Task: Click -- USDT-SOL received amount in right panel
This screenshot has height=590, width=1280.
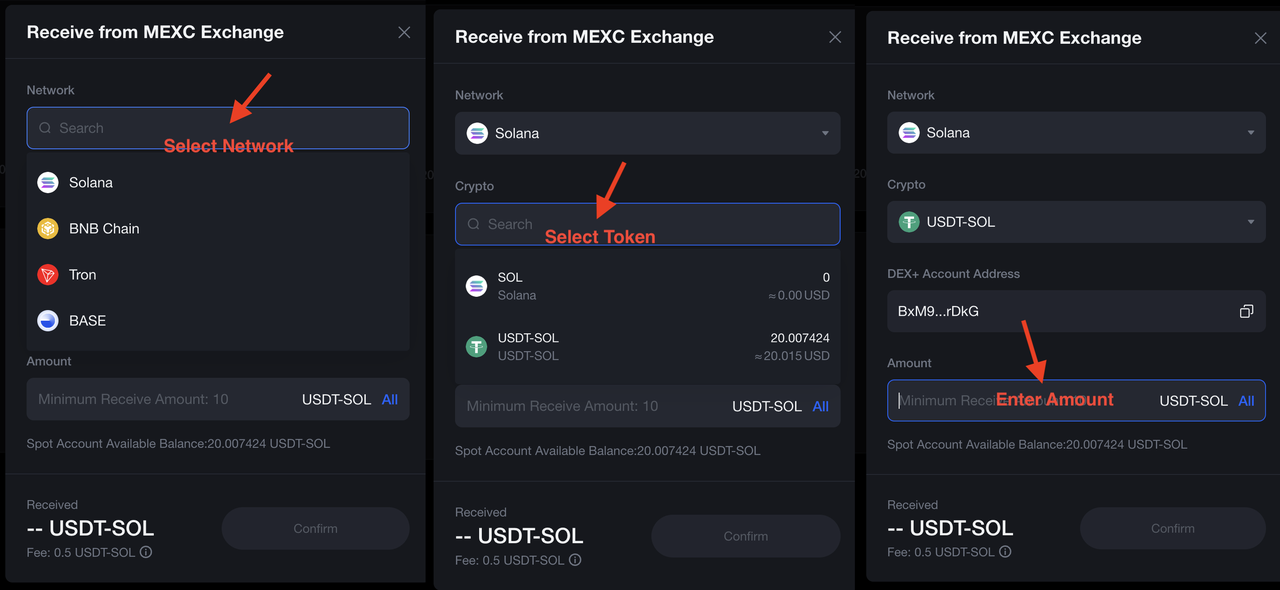Action: 950,528
